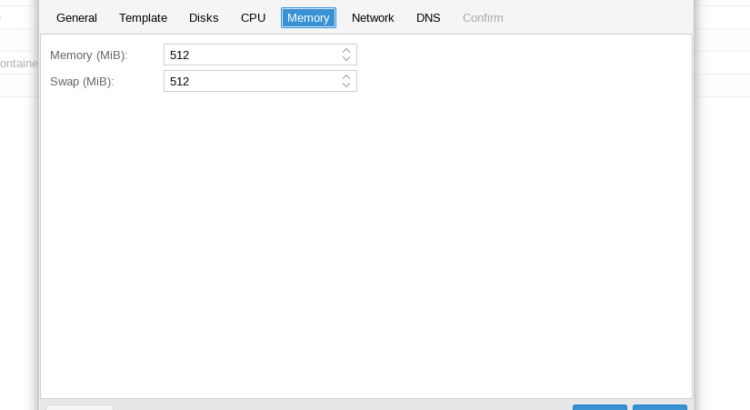Open the Template tab
Viewport: 750px width, 410px height.
click(x=143, y=18)
